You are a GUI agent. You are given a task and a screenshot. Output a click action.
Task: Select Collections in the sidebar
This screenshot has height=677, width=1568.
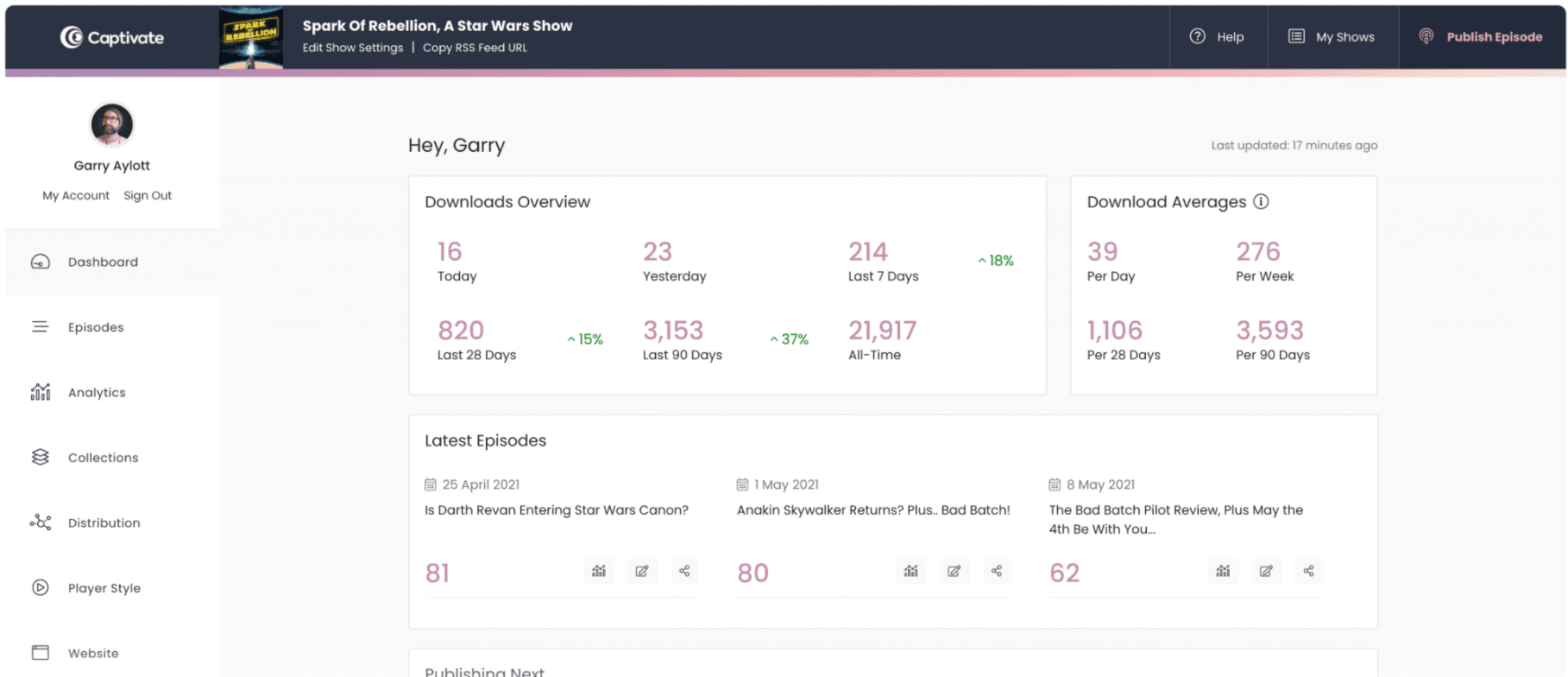pos(103,458)
